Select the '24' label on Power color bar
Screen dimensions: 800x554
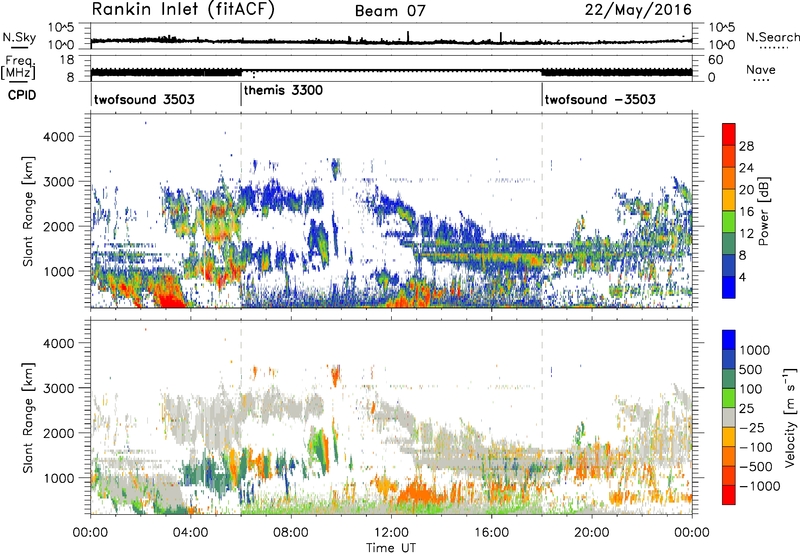click(x=746, y=168)
